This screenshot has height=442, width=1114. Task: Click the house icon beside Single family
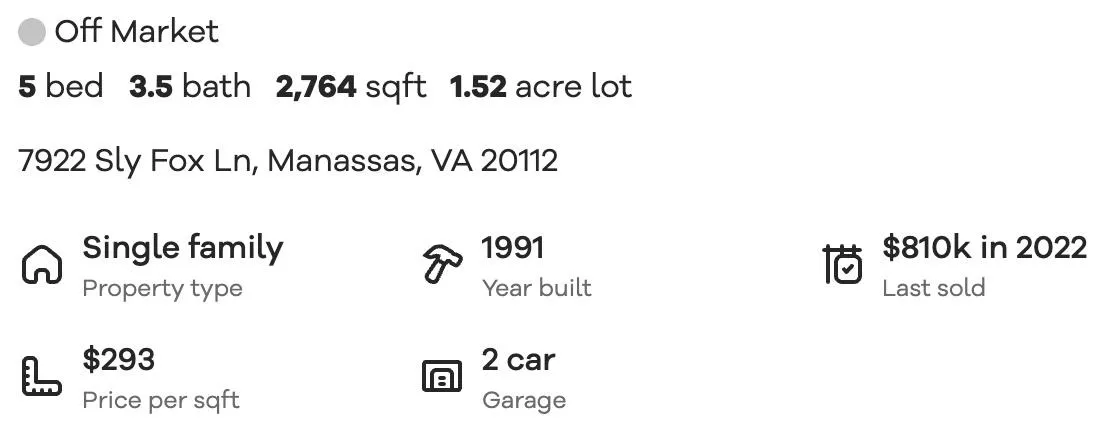click(42, 264)
